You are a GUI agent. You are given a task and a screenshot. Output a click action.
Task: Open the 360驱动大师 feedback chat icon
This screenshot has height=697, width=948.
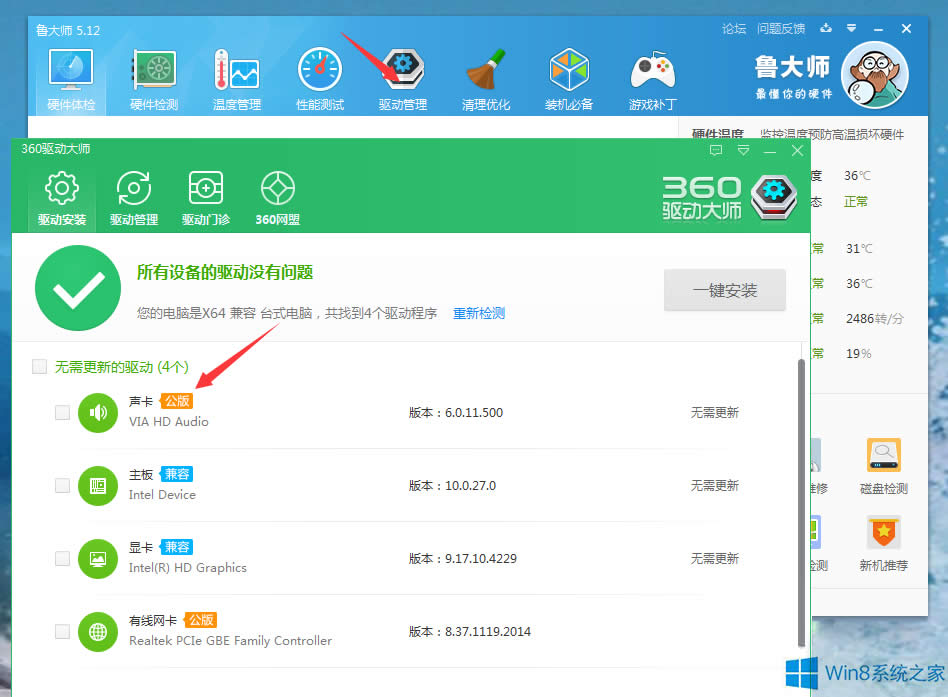716,151
